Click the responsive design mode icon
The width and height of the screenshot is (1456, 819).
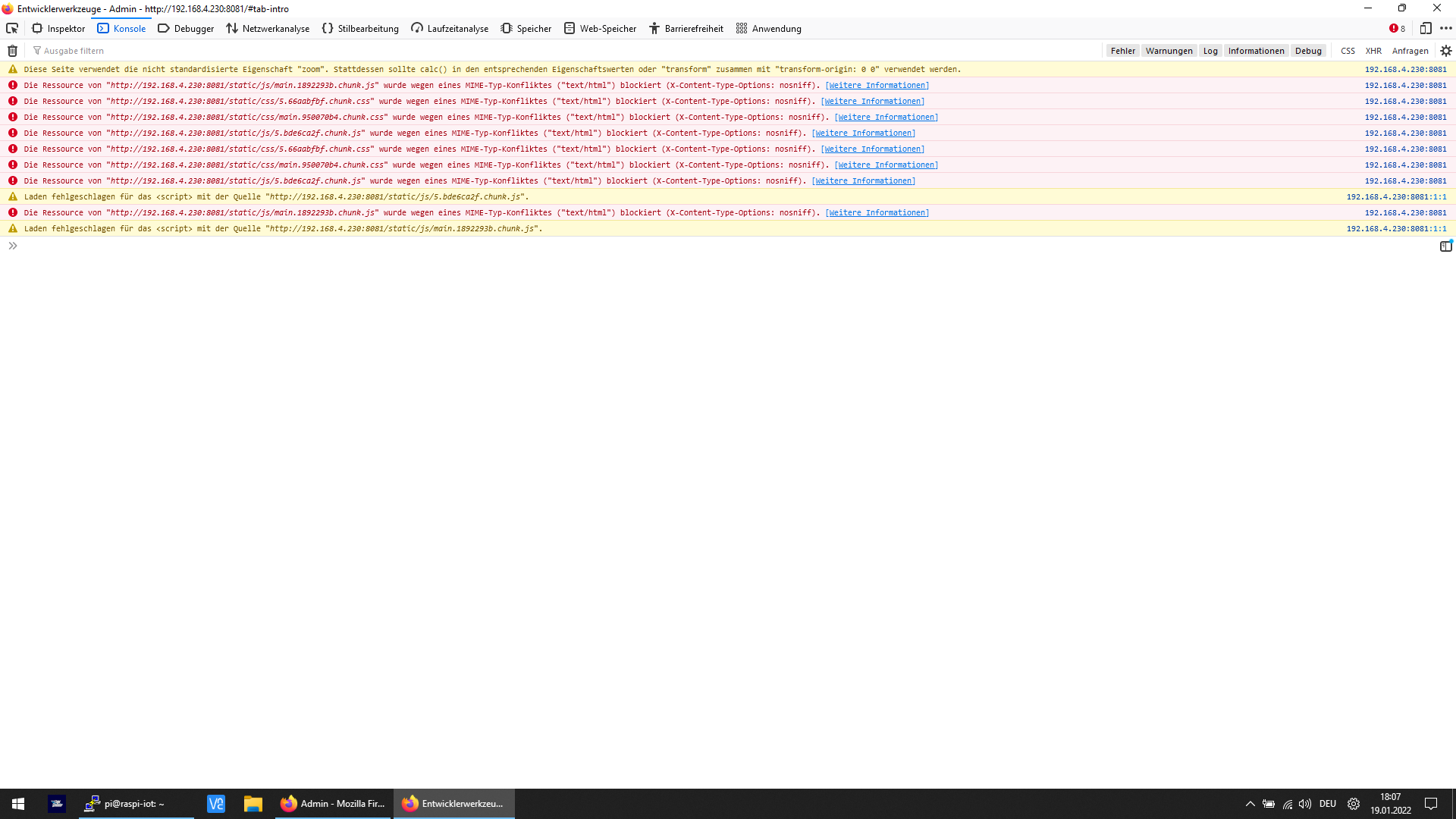point(1426,28)
